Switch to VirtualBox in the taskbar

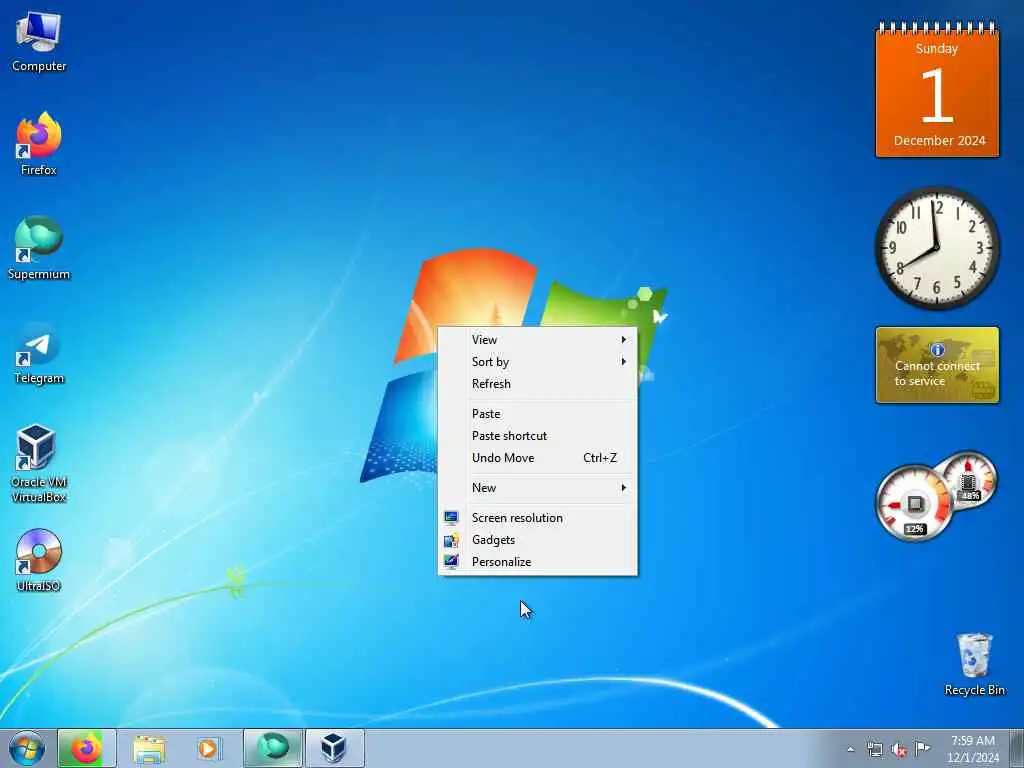tap(334, 748)
